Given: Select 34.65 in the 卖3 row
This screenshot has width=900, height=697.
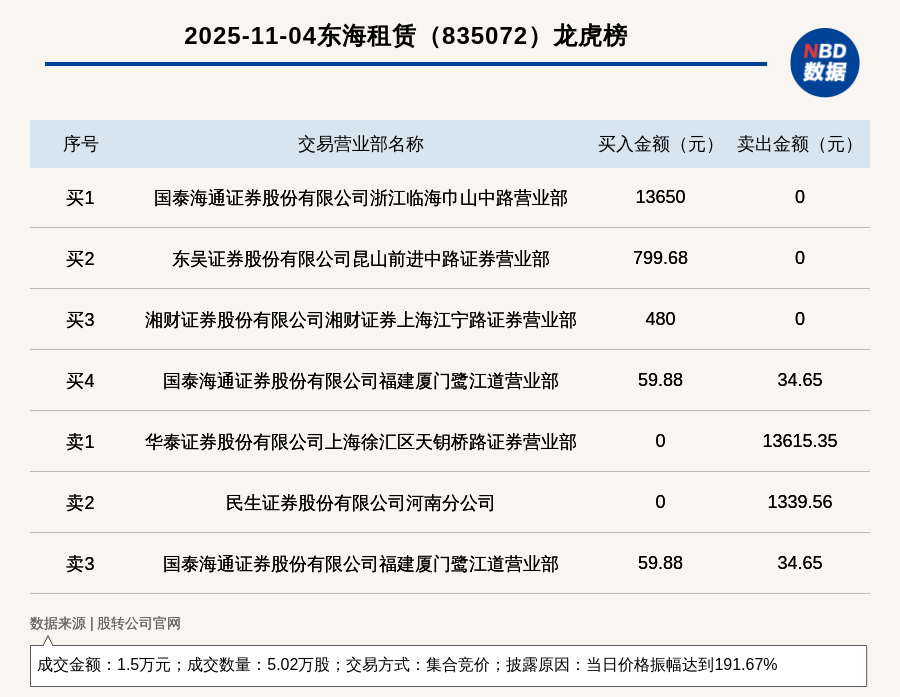Looking at the screenshot, I should point(800,563).
